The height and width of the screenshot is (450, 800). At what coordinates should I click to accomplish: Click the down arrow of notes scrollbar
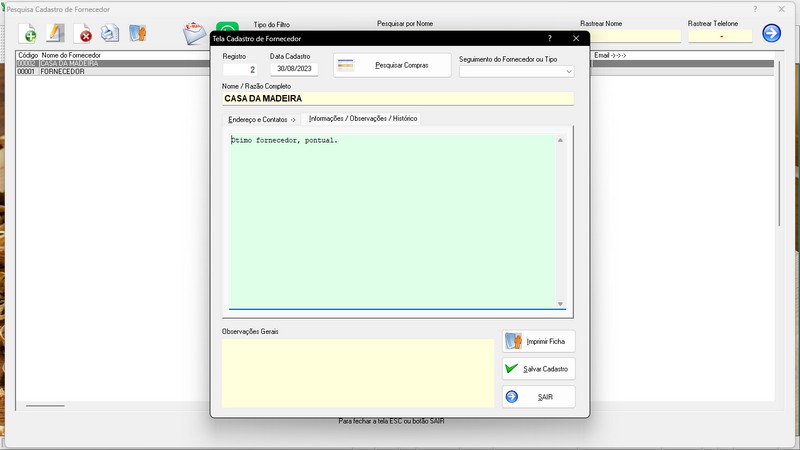(560, 304)
